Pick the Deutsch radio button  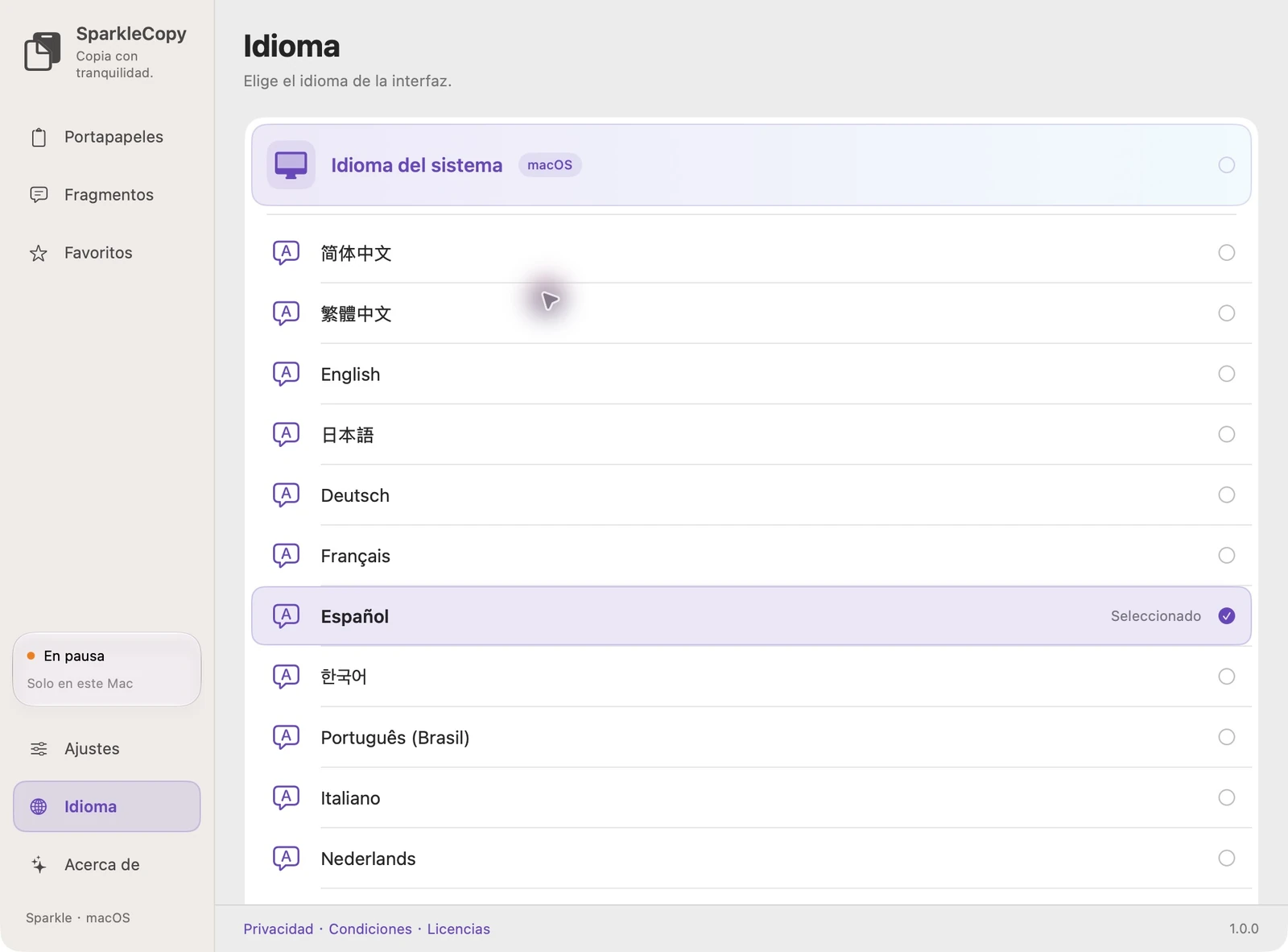point(1227,495)
